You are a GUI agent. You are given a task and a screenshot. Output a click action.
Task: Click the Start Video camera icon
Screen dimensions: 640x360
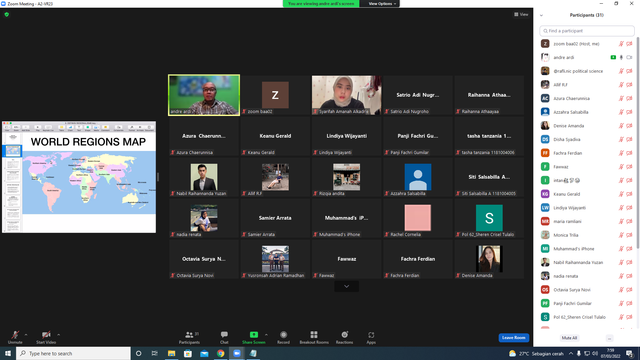(46, 335)
